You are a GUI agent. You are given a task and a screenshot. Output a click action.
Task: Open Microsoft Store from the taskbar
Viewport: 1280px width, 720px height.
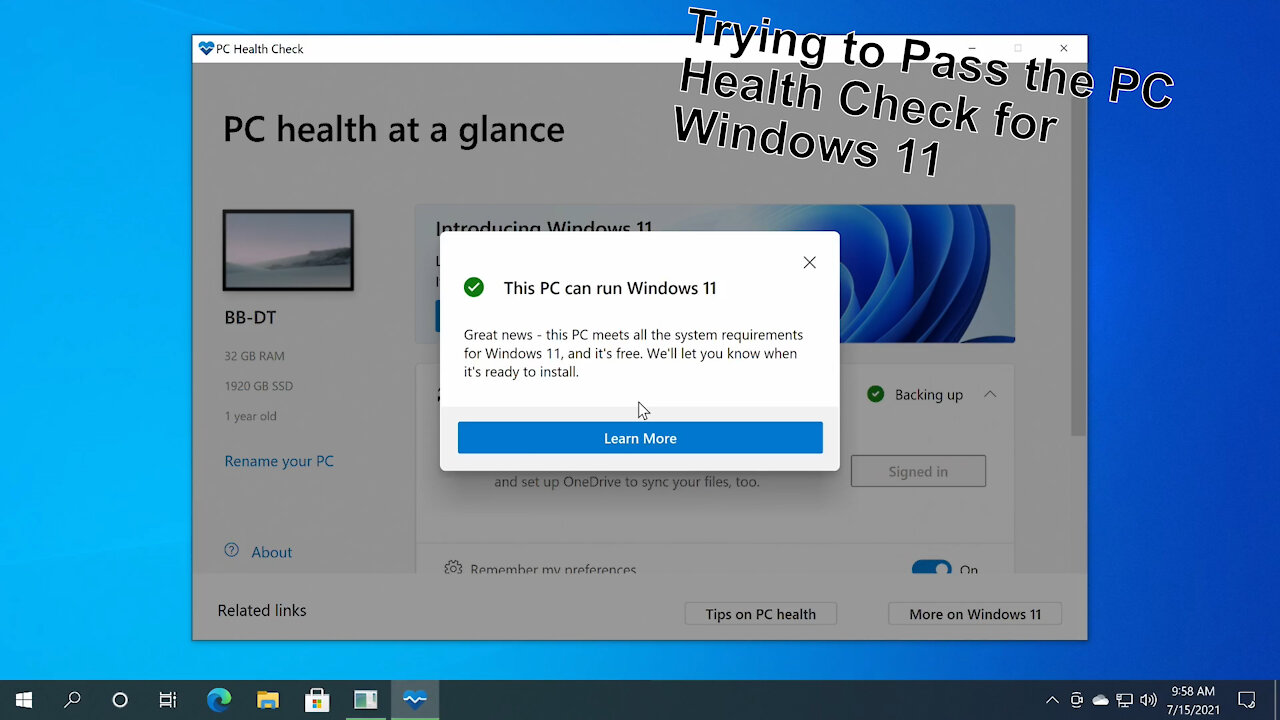click(x=317, y=700)
